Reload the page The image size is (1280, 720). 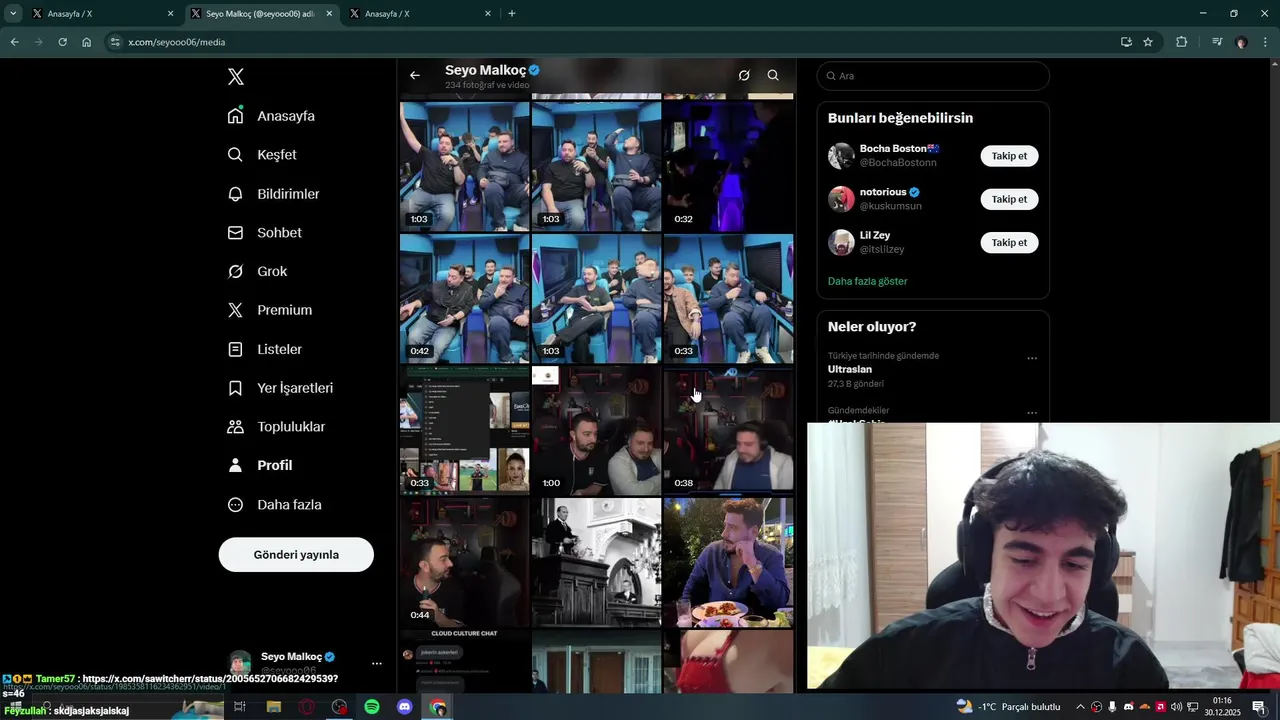point(62,42)
